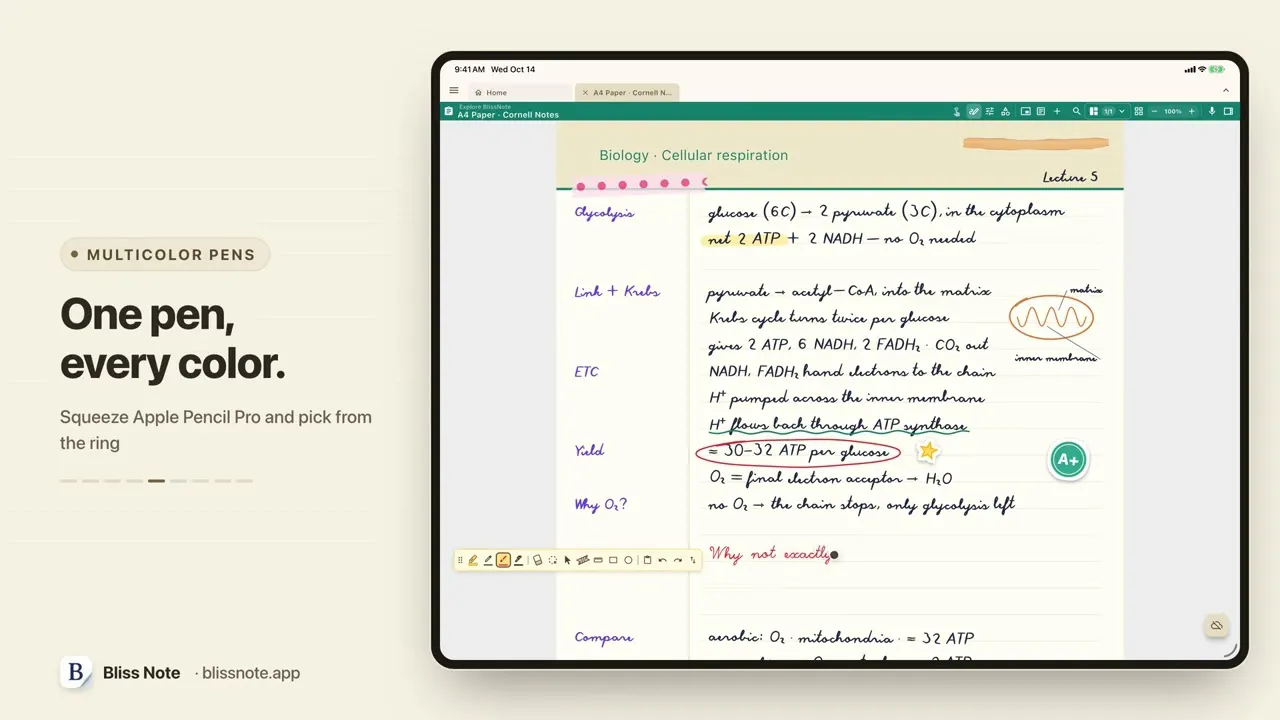
Task: Insert a picture via image icon
Action: click(x=1026, y=111)
